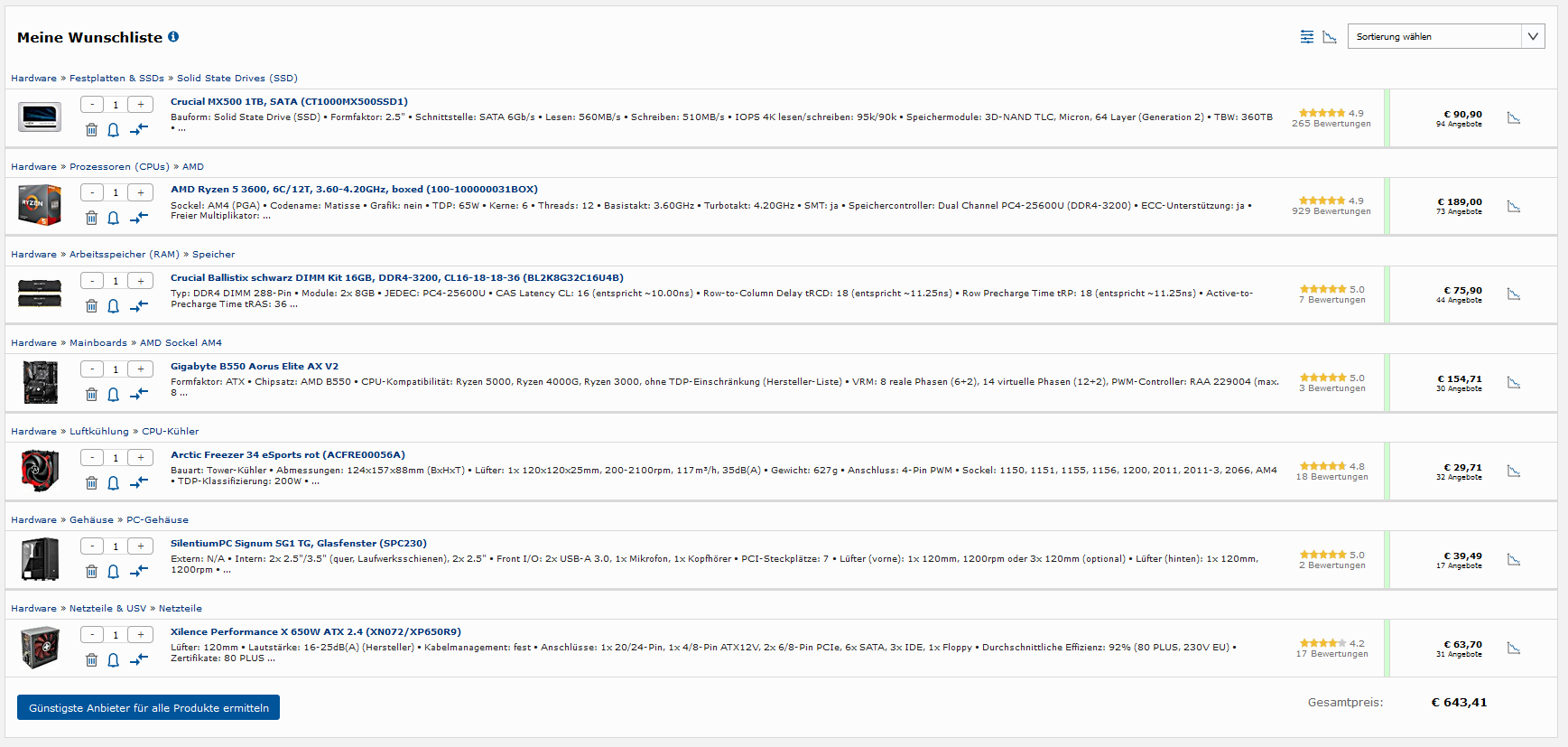The width and height of the screenshot is (1568, 747).
Task: Open SilentiumPC Signum SG1 TG link
Action: tap(299, 544)
